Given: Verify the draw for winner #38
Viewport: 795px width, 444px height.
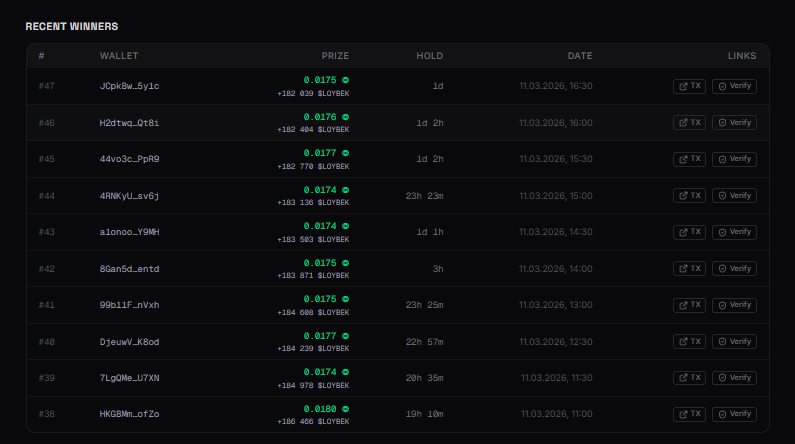Looking at the screenshot, I should pyautogui.click(x=734, y=414).
